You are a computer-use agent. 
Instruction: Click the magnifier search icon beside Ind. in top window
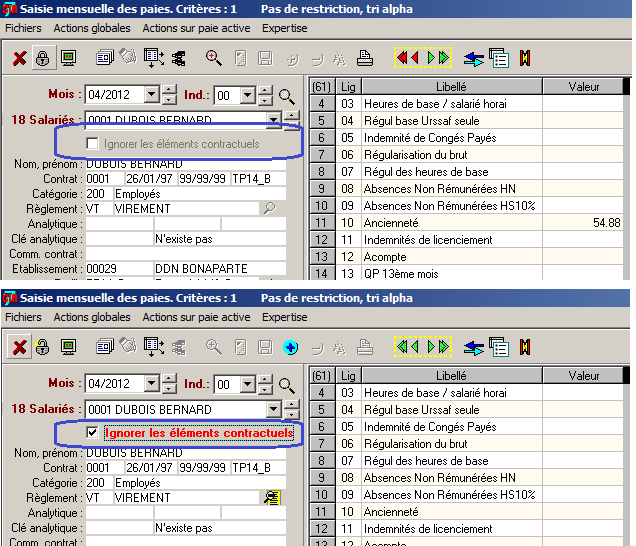coord(287,97)
